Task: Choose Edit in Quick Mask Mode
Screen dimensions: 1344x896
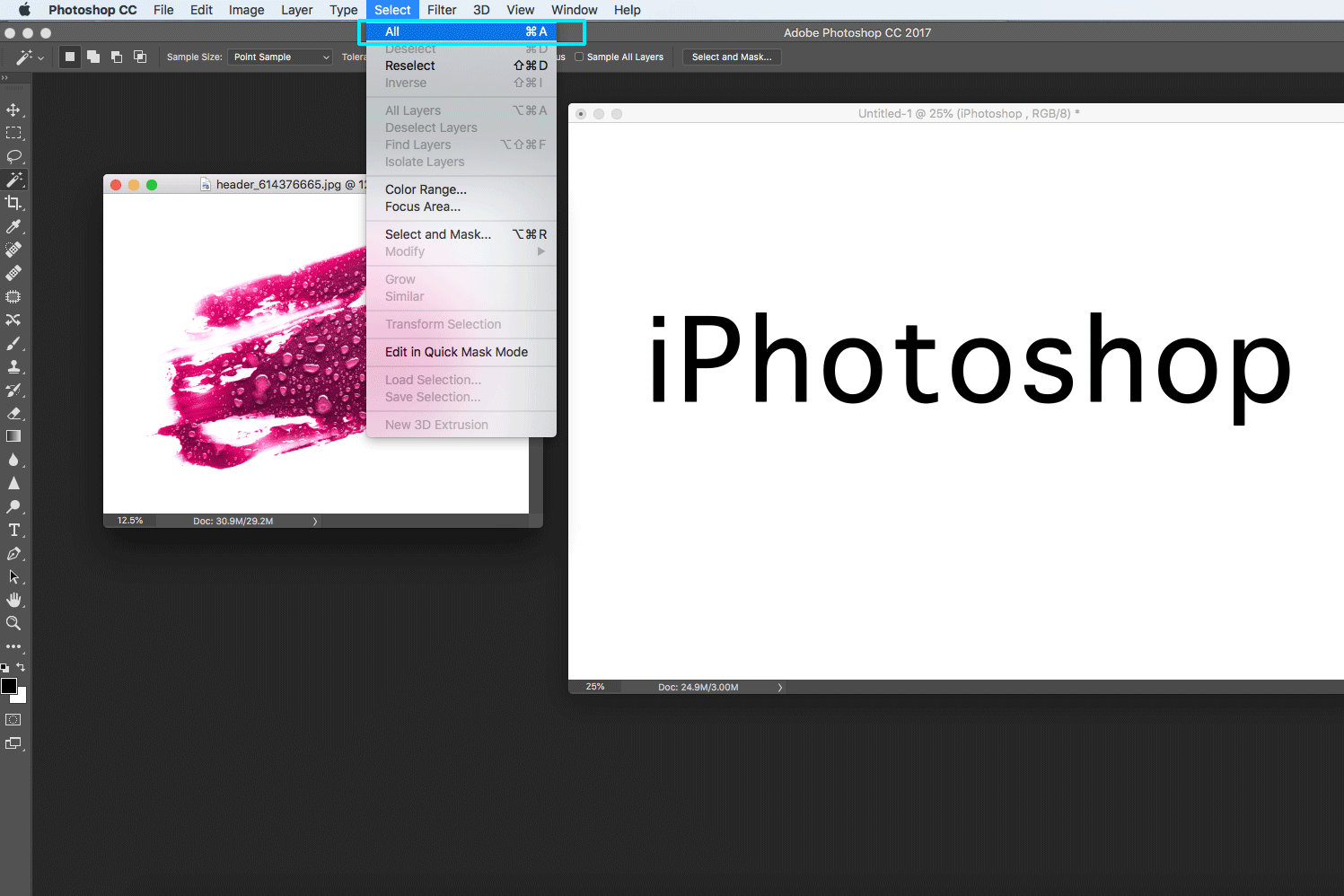Action: click(461, 352)
